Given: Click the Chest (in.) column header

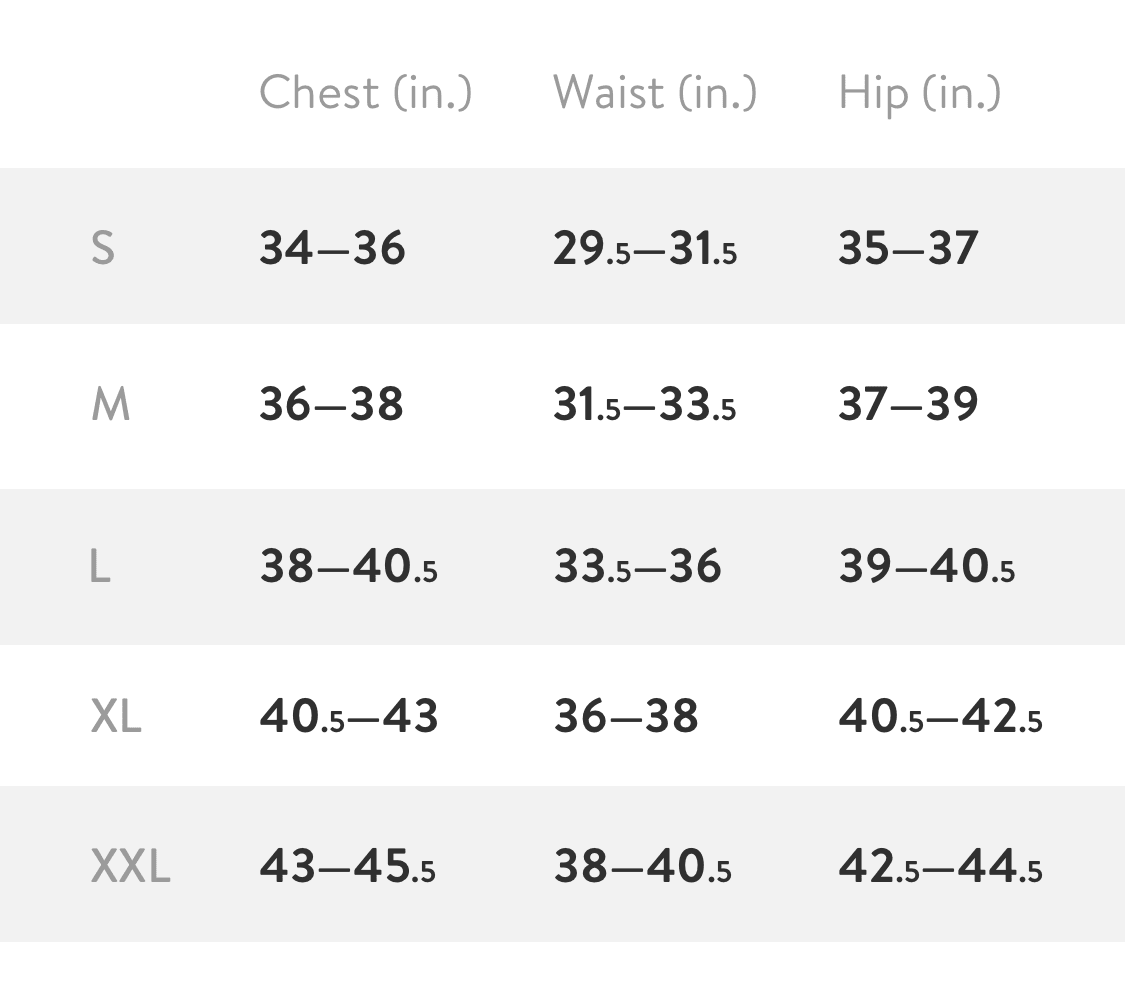Looking at the screenshot, I should click(x=365, y=93).
